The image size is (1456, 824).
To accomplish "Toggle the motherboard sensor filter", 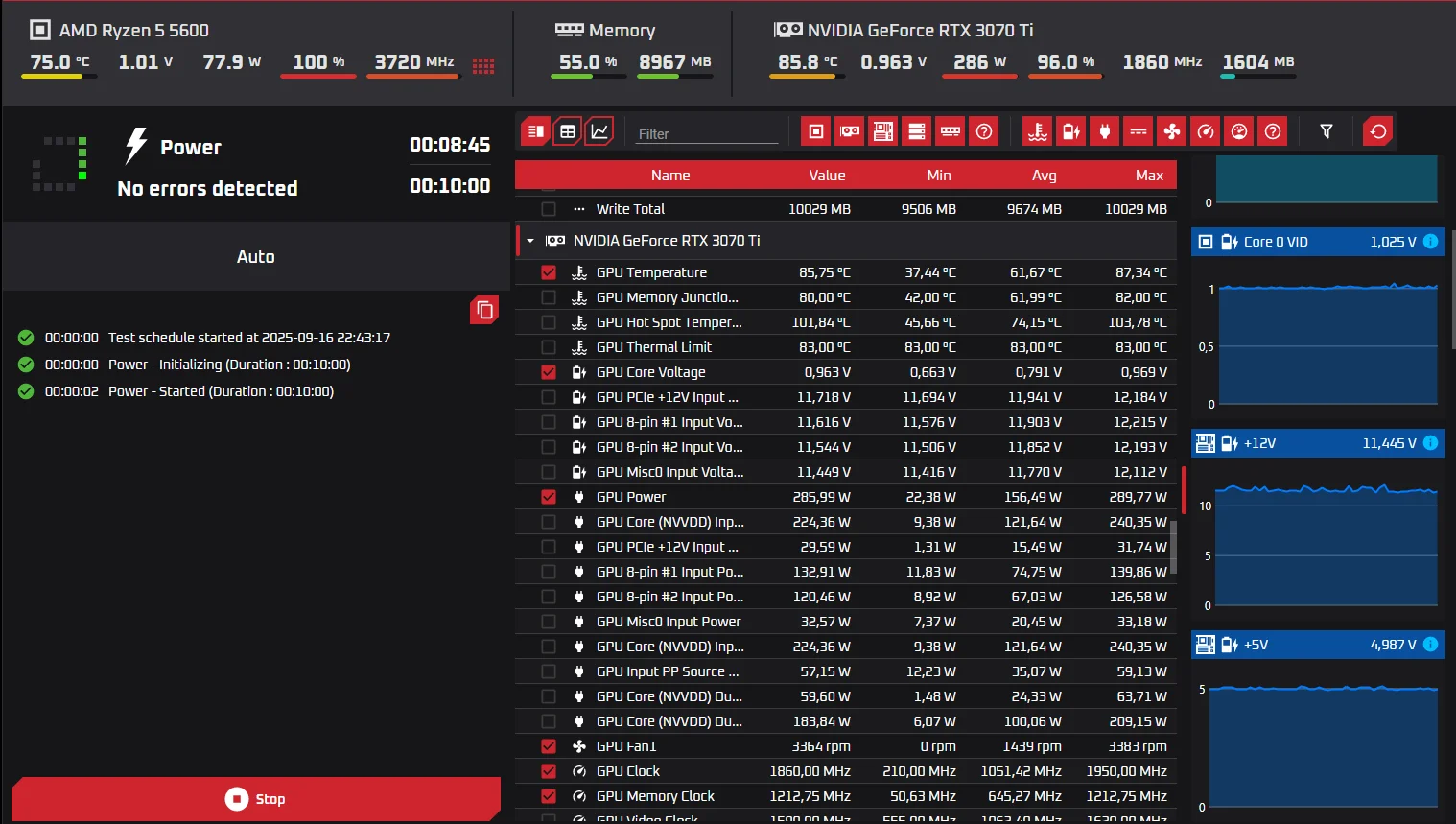I will pyautogui.click(x=883, y=131).
